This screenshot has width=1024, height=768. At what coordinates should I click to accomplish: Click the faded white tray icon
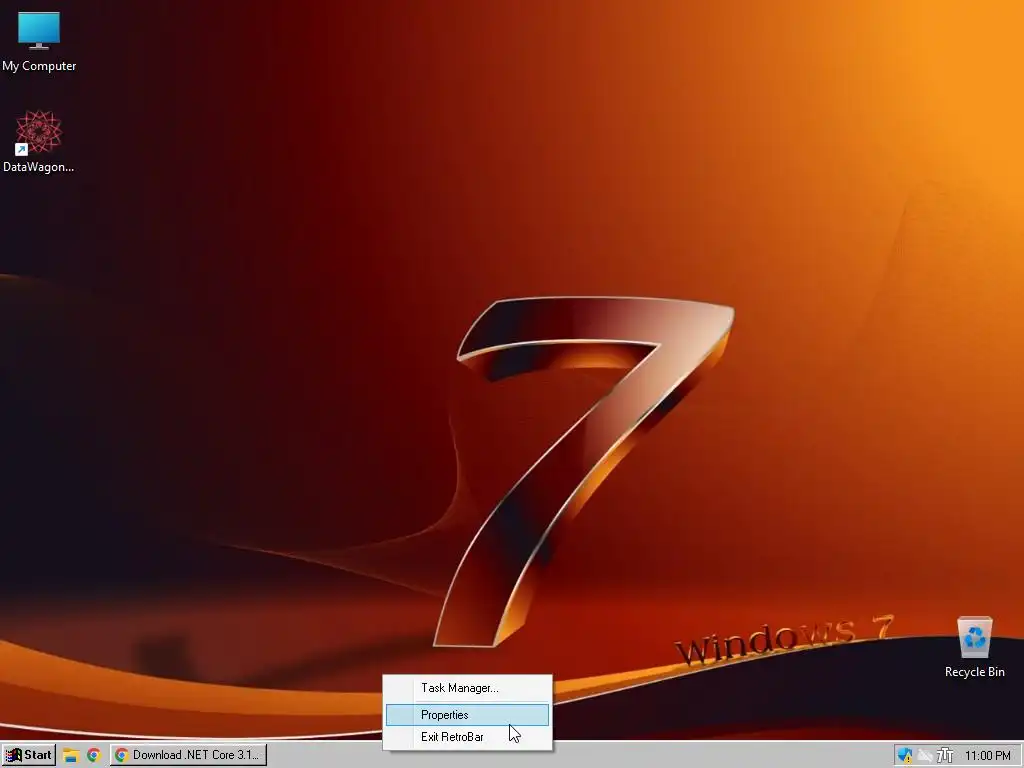click(925, 756)
